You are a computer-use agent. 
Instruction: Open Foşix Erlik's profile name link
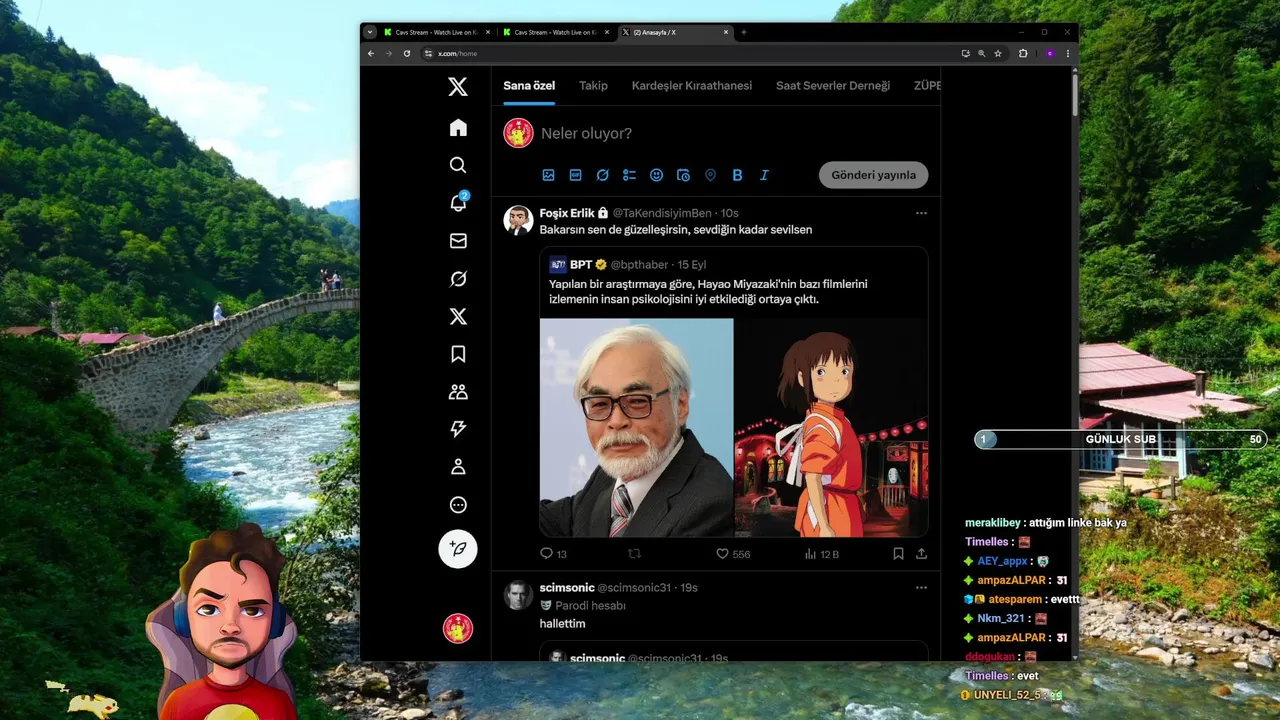tap(567, 213)
